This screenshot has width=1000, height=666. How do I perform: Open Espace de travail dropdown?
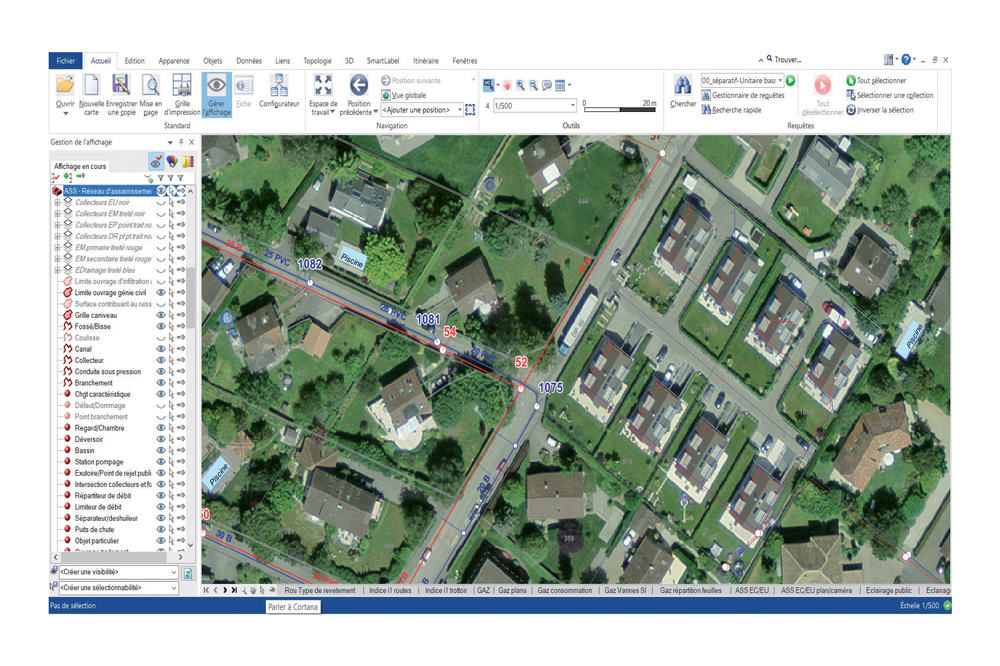pos(323,108)
